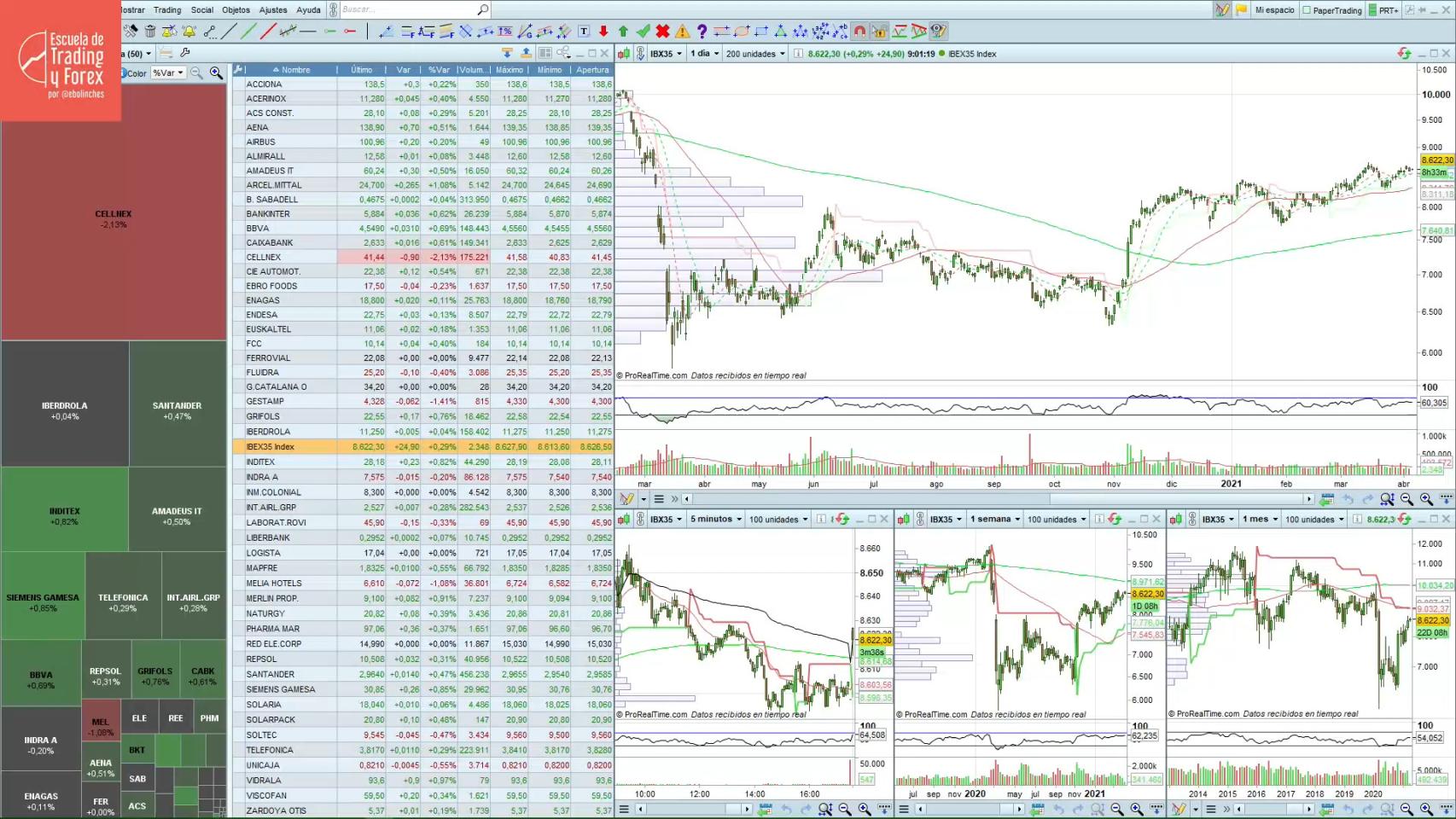
Task: Toggle chain link on 1 mes chart
Action: [x=1192, y=519]
